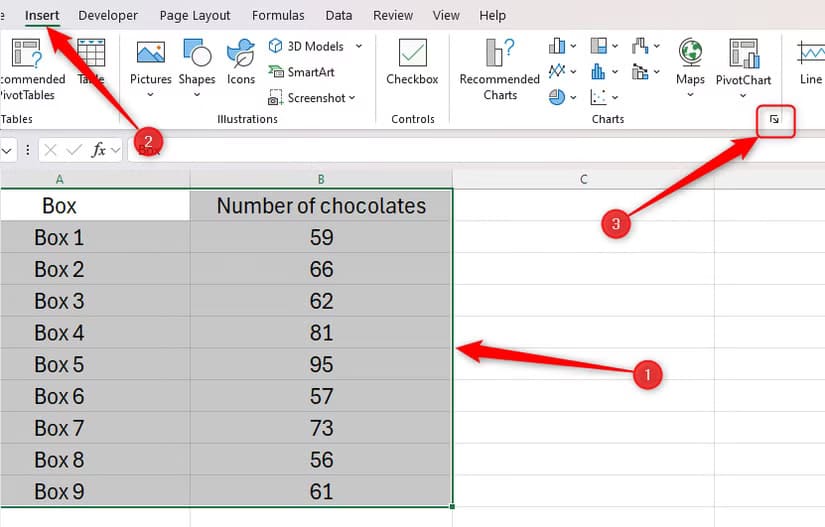This screenshot has height=527, width=825.
Task: Expand the column chart dropdown arrow
Action: click(x=573, y=46)
